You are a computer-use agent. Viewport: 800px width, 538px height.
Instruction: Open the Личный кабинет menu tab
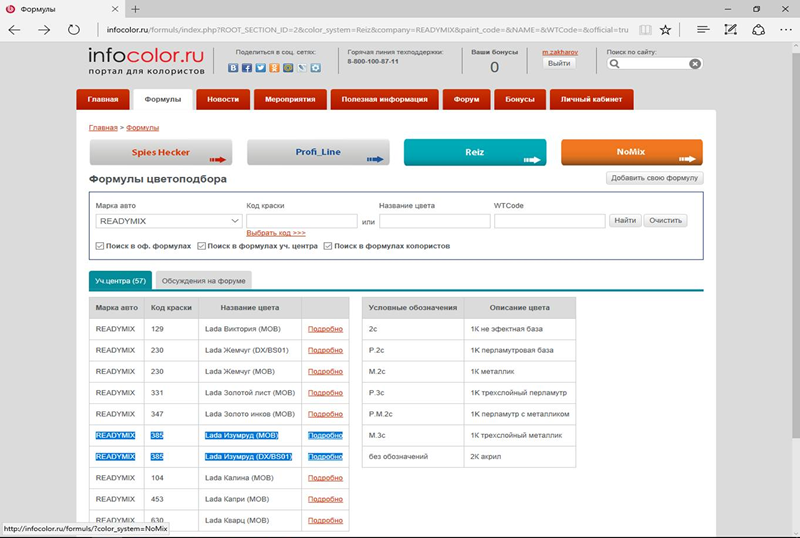[591, 100]
